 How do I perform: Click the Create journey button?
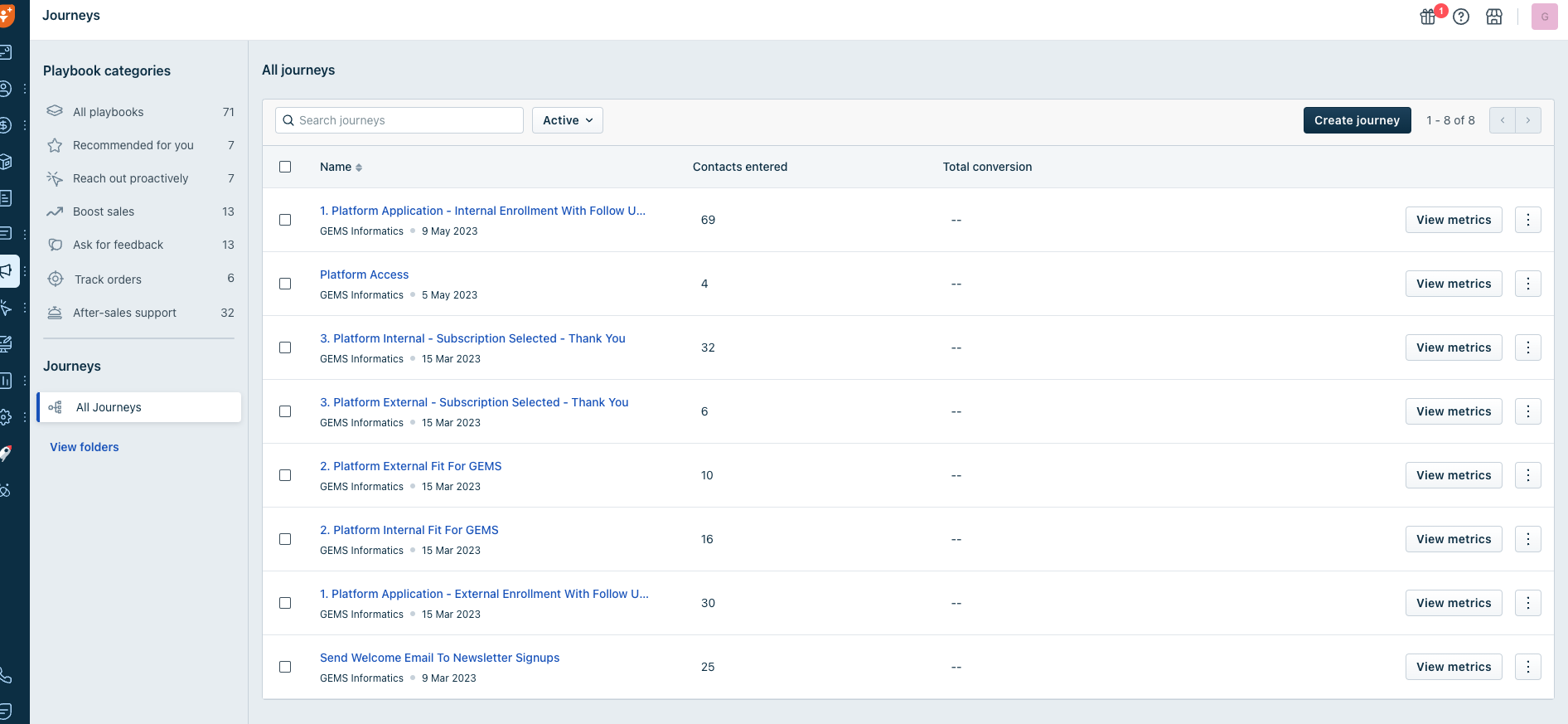[x=1357, y=120]
